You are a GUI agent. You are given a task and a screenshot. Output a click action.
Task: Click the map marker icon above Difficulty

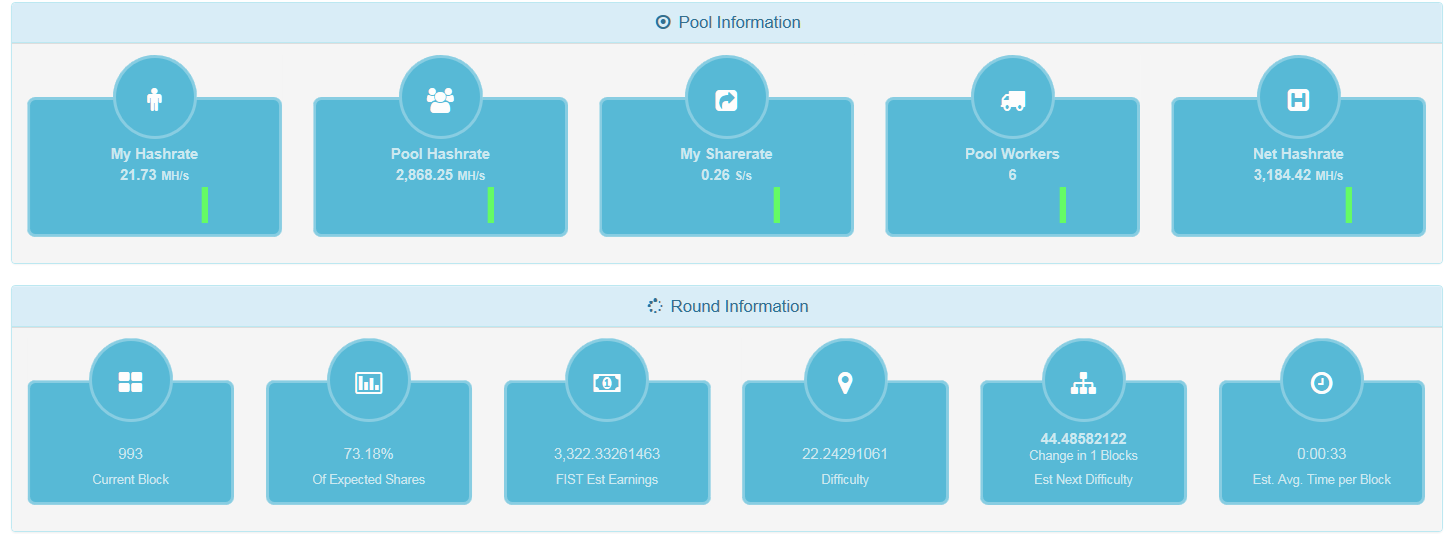(x=845, y=382)
